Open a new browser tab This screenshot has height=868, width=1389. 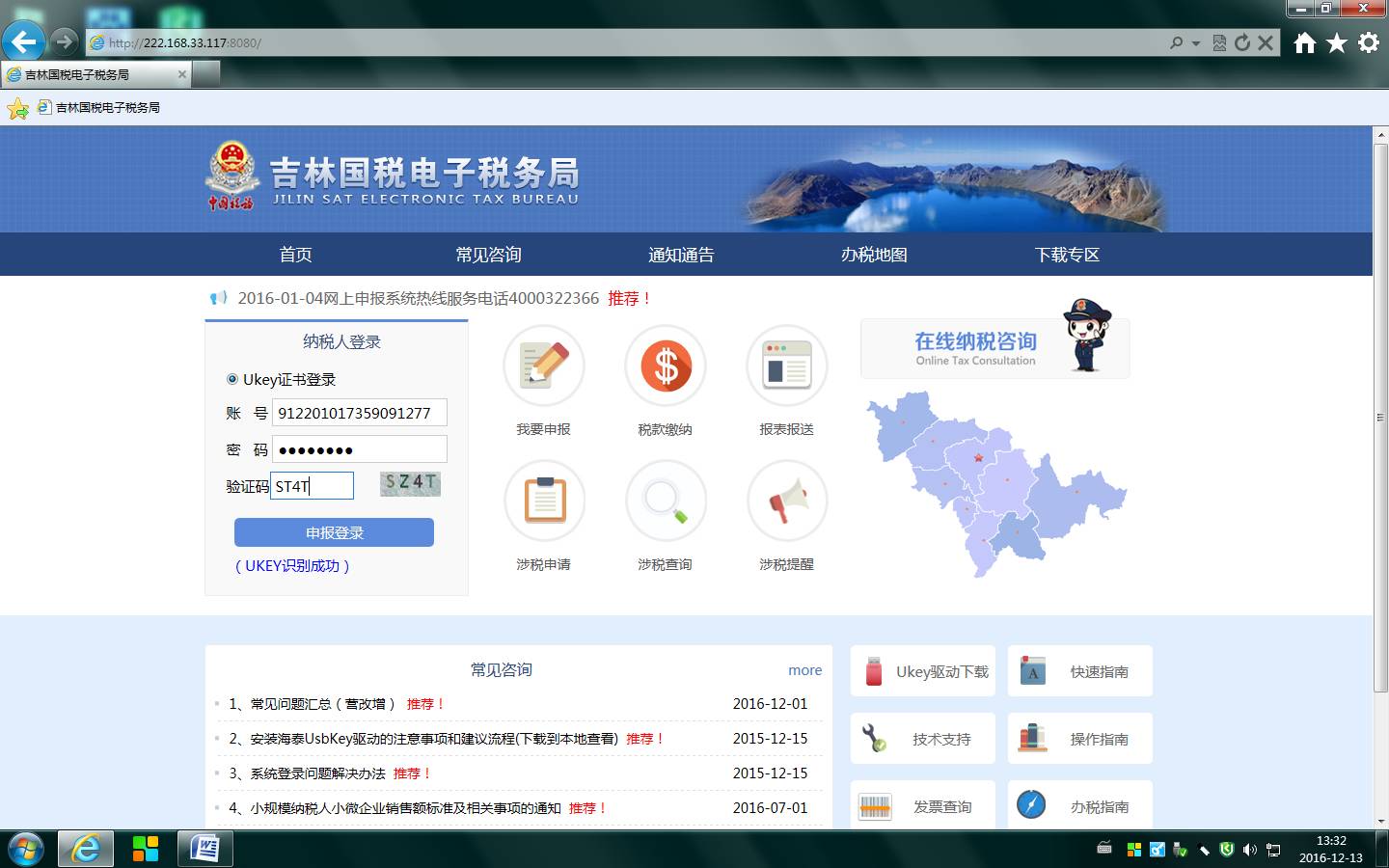pyautogui.click(x=205, y=73)
